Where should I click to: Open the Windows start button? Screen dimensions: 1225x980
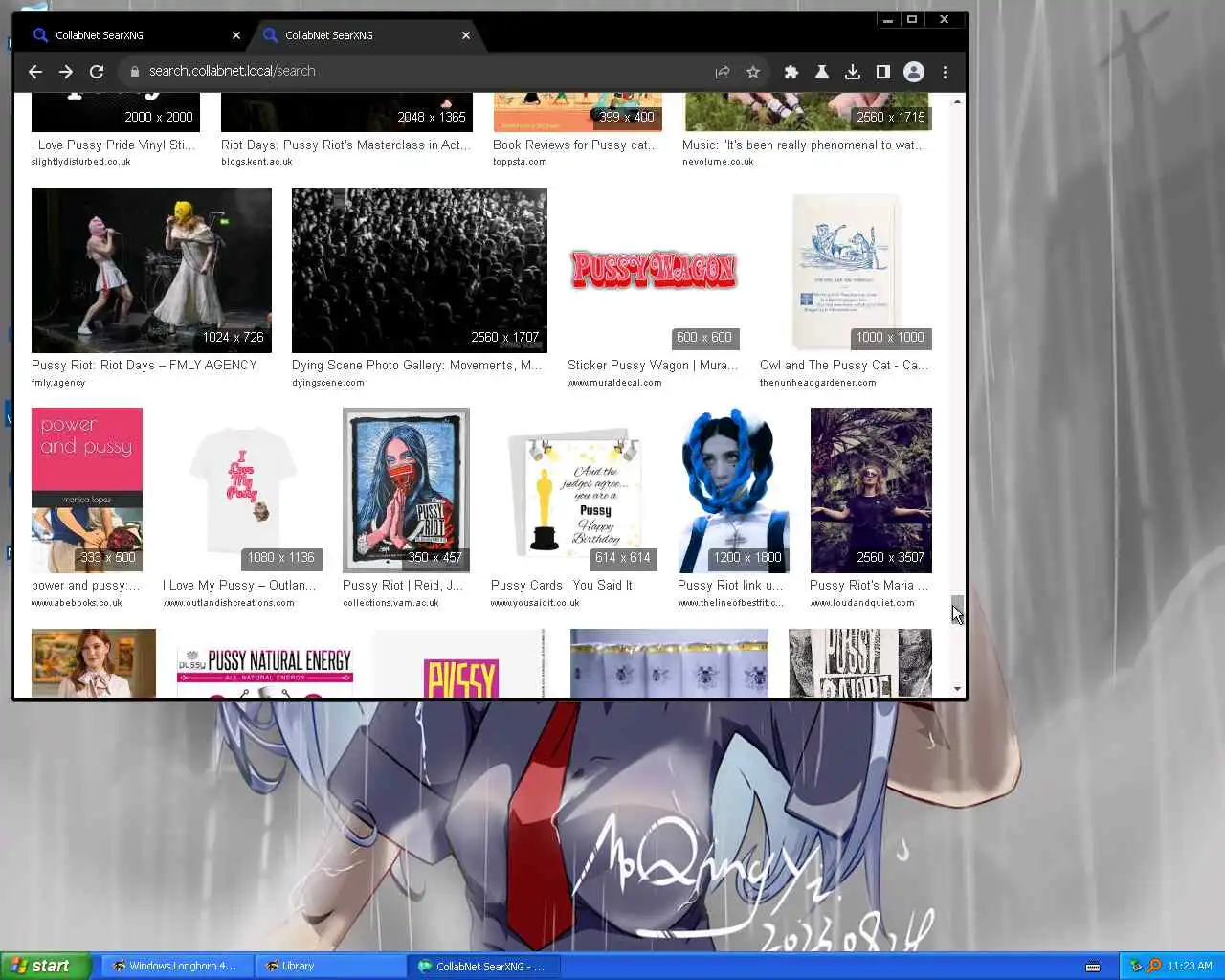point(46,966)
